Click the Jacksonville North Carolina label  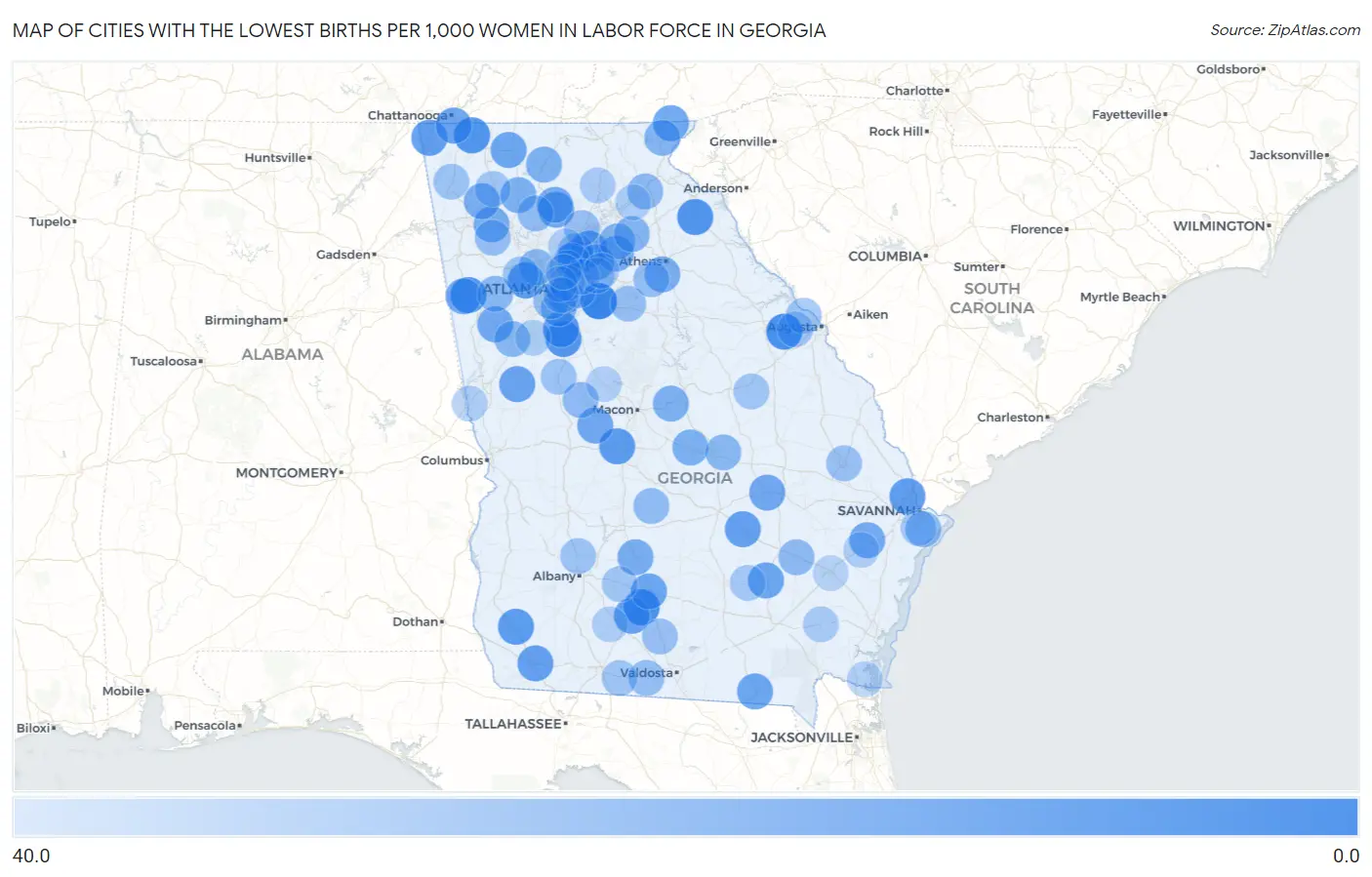(1287, 155)
